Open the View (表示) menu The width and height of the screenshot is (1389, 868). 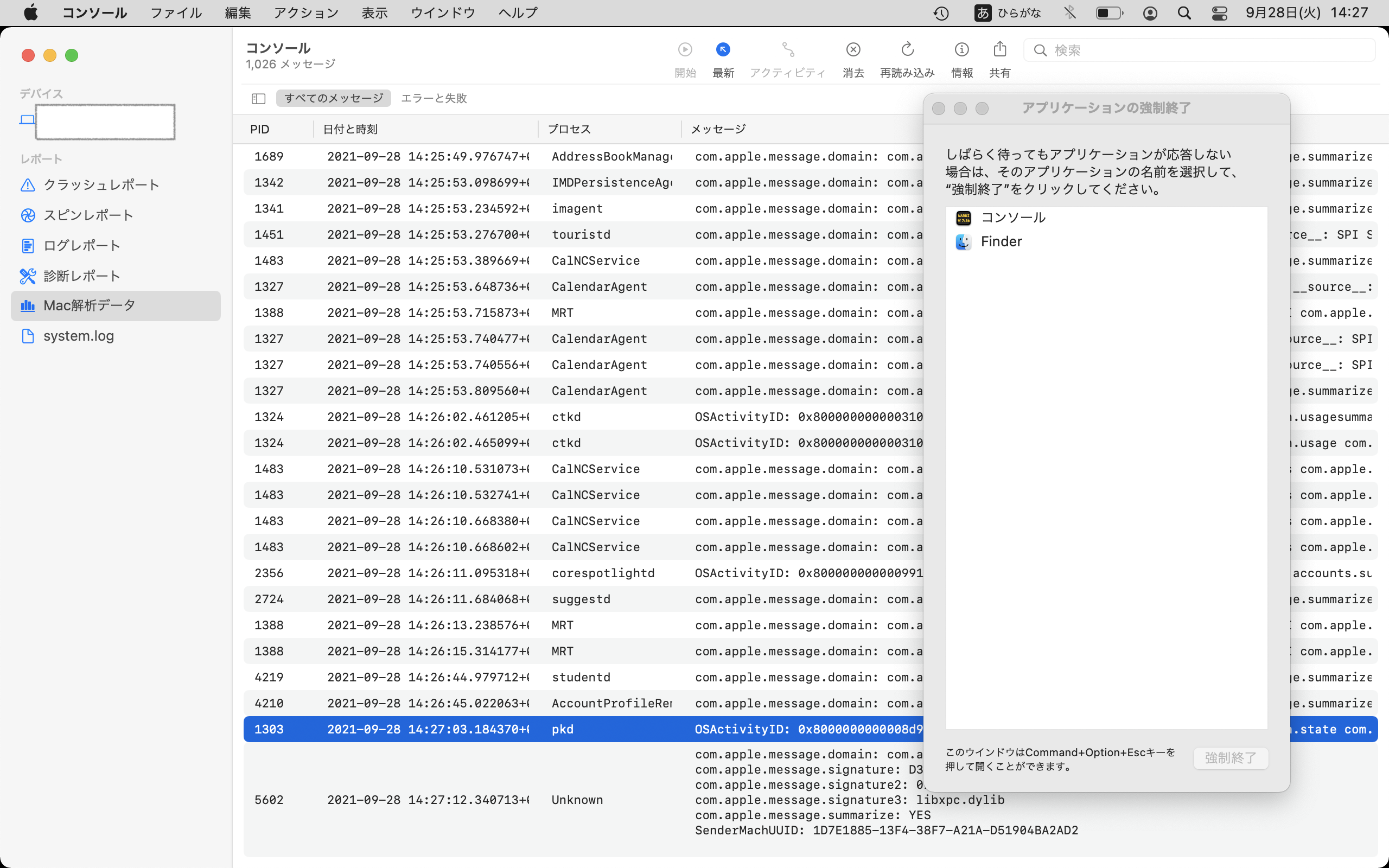coord(374,12)
